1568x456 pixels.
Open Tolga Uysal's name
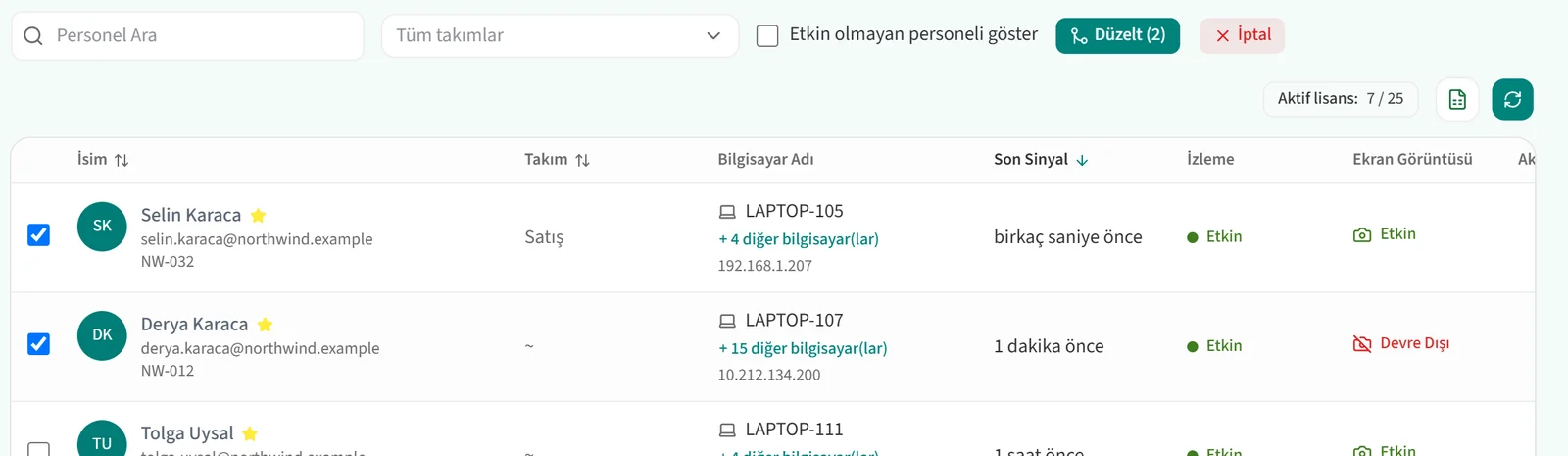point(187,433)
